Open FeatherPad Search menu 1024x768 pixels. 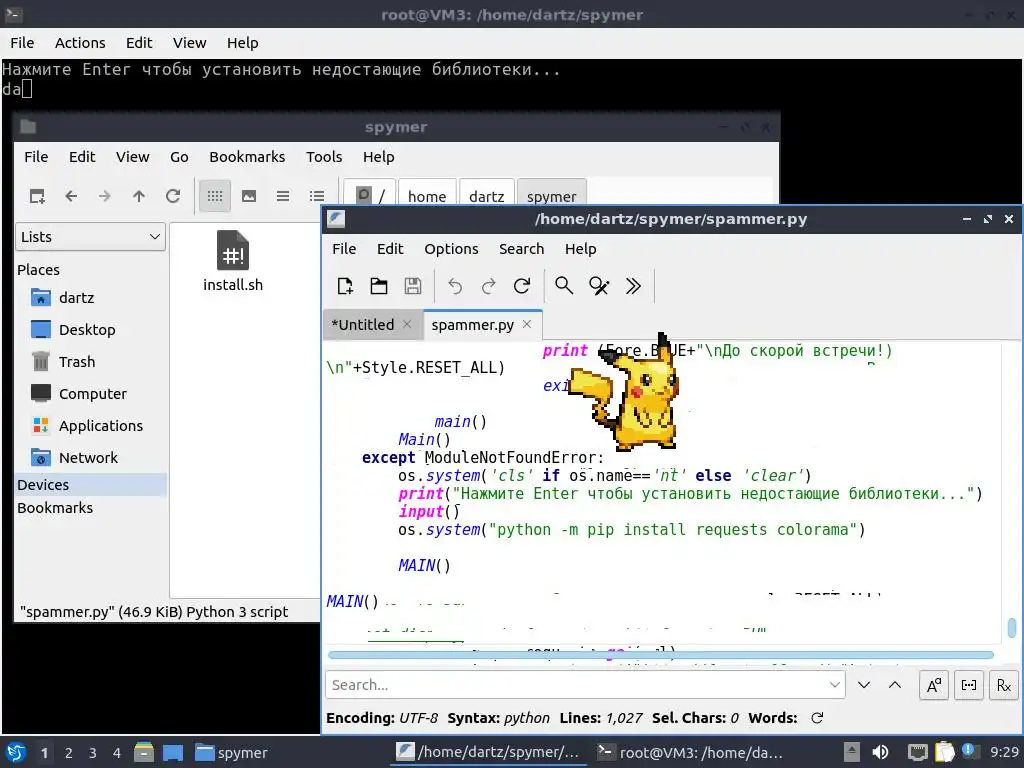pyautogui.click(x=521, y=249)
